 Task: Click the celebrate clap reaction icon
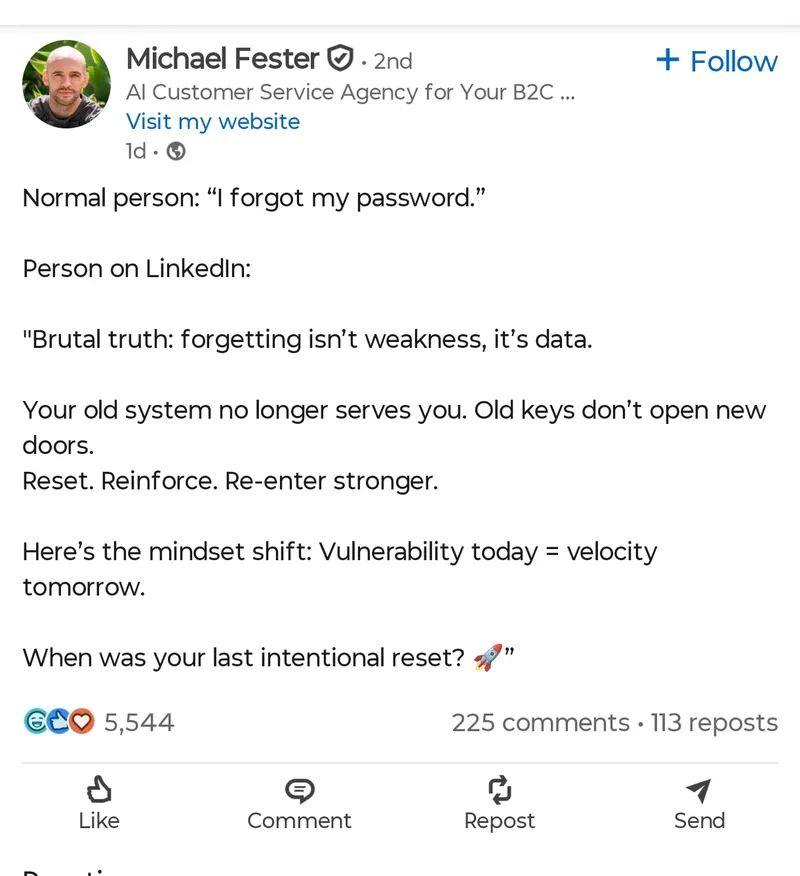tap(58, 721)
